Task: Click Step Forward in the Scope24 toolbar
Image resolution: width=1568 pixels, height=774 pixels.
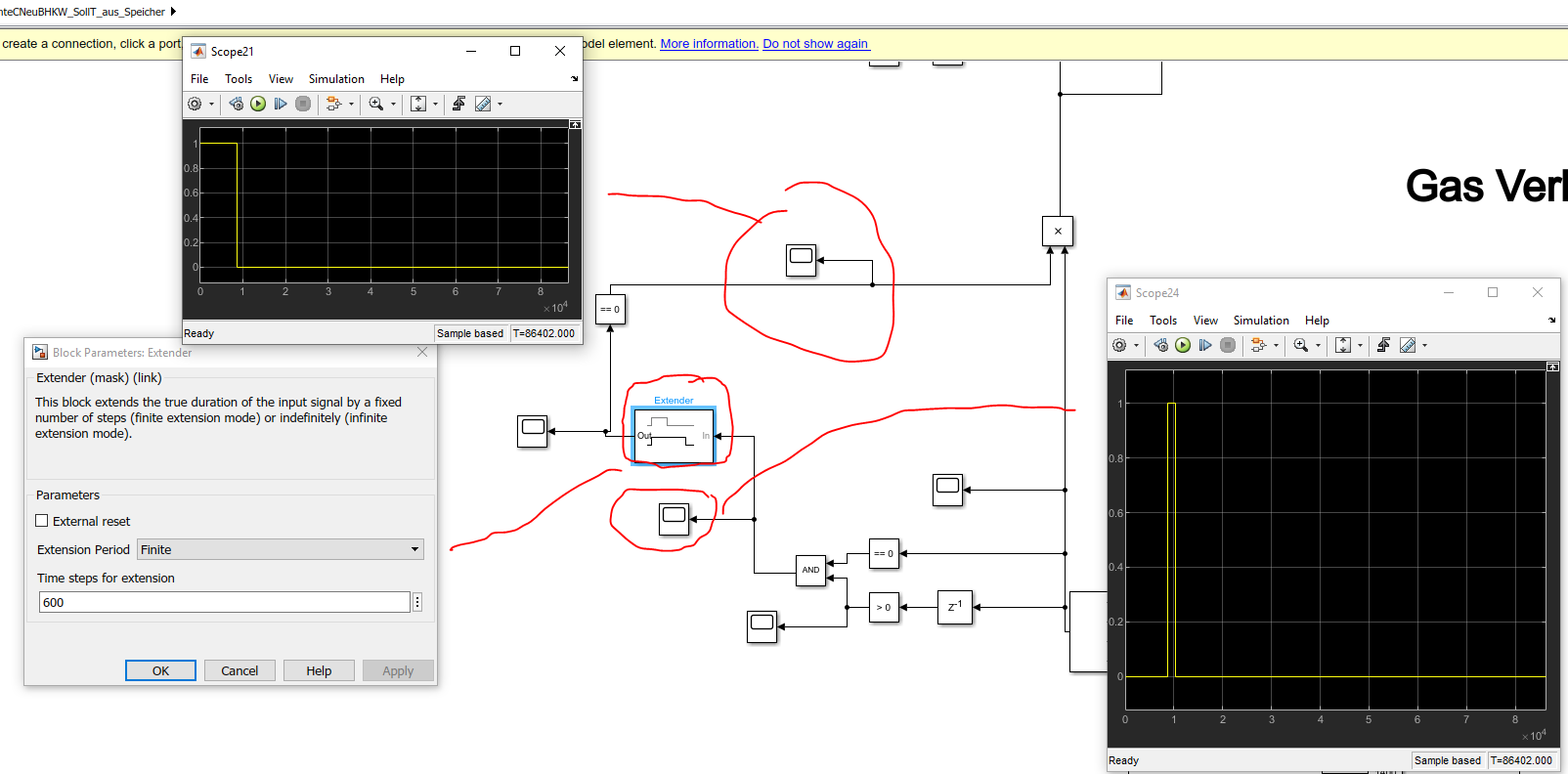Action: pyautogui.click(x=1205, y=345)
